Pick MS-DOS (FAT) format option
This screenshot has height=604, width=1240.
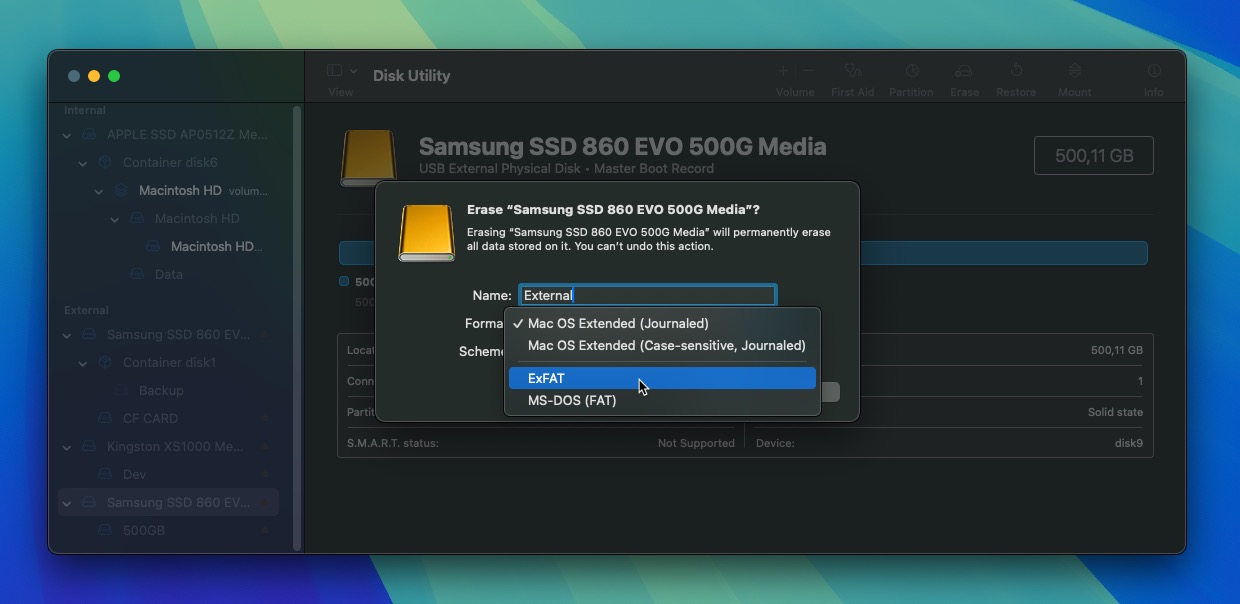(x=662, y=401)
